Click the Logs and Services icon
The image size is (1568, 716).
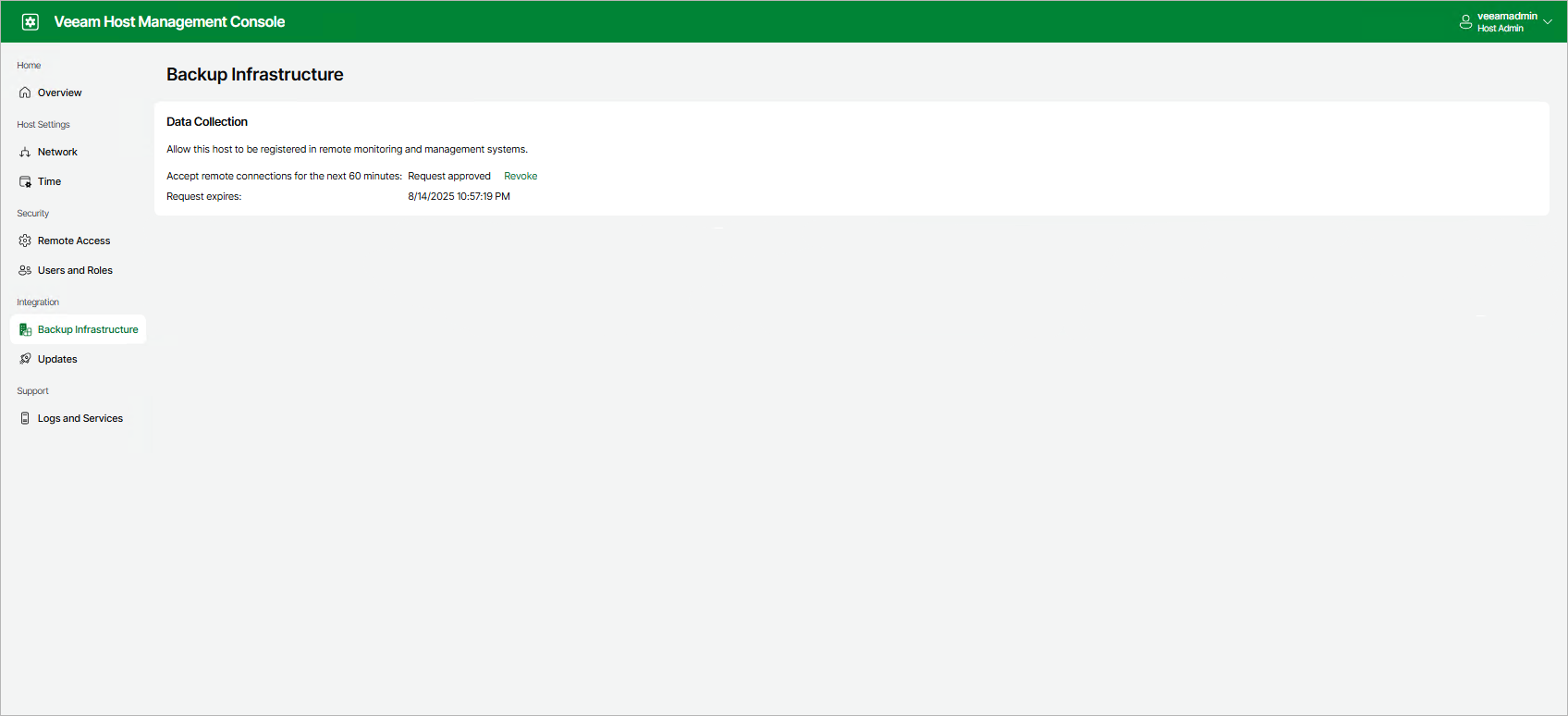(x=25, y=418)
